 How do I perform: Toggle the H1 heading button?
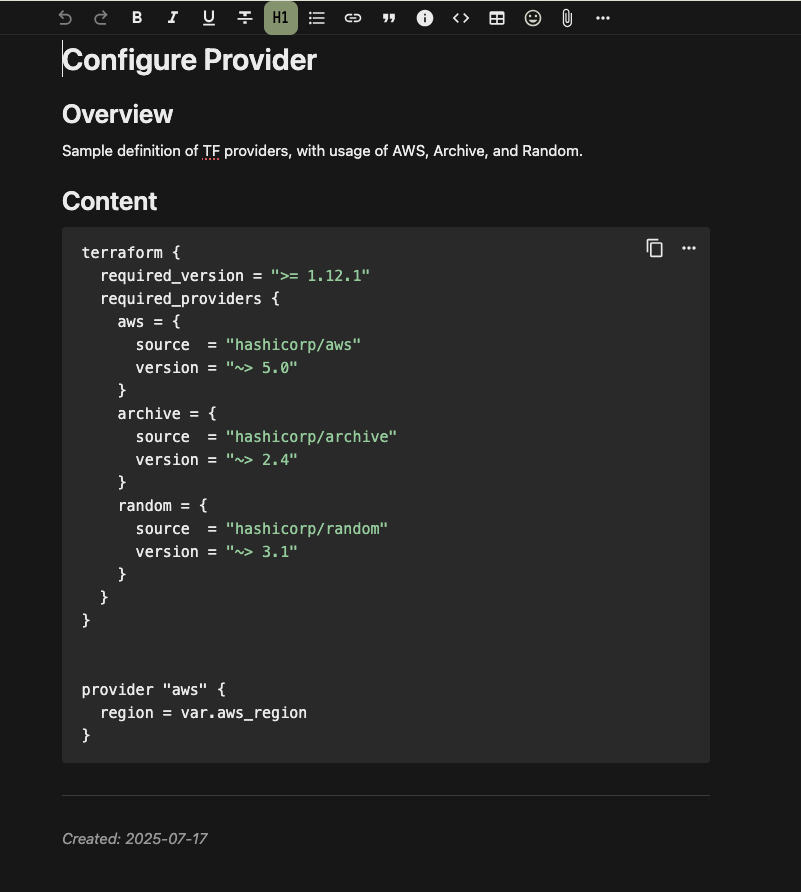280,18
